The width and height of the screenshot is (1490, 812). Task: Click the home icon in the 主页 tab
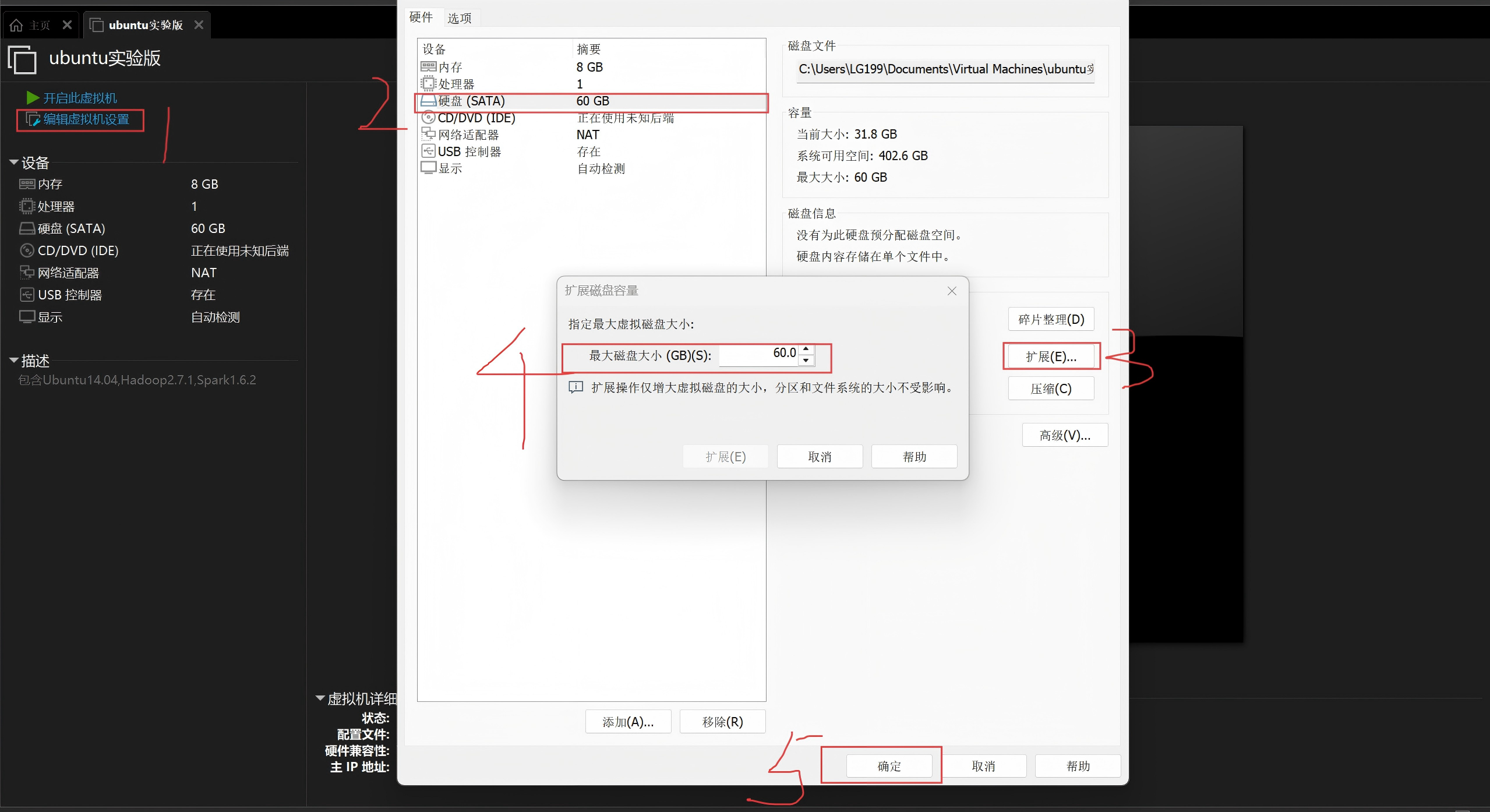[x=16, y=25]
